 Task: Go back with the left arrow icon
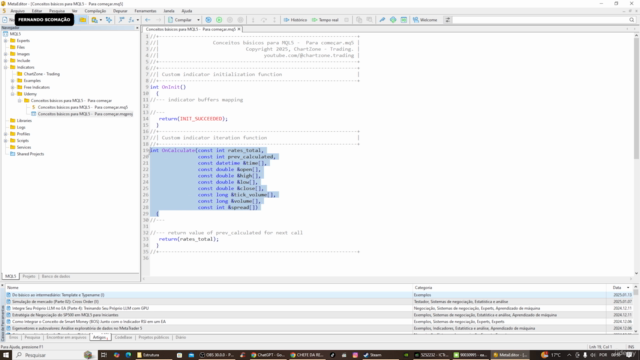coord(148,20)
